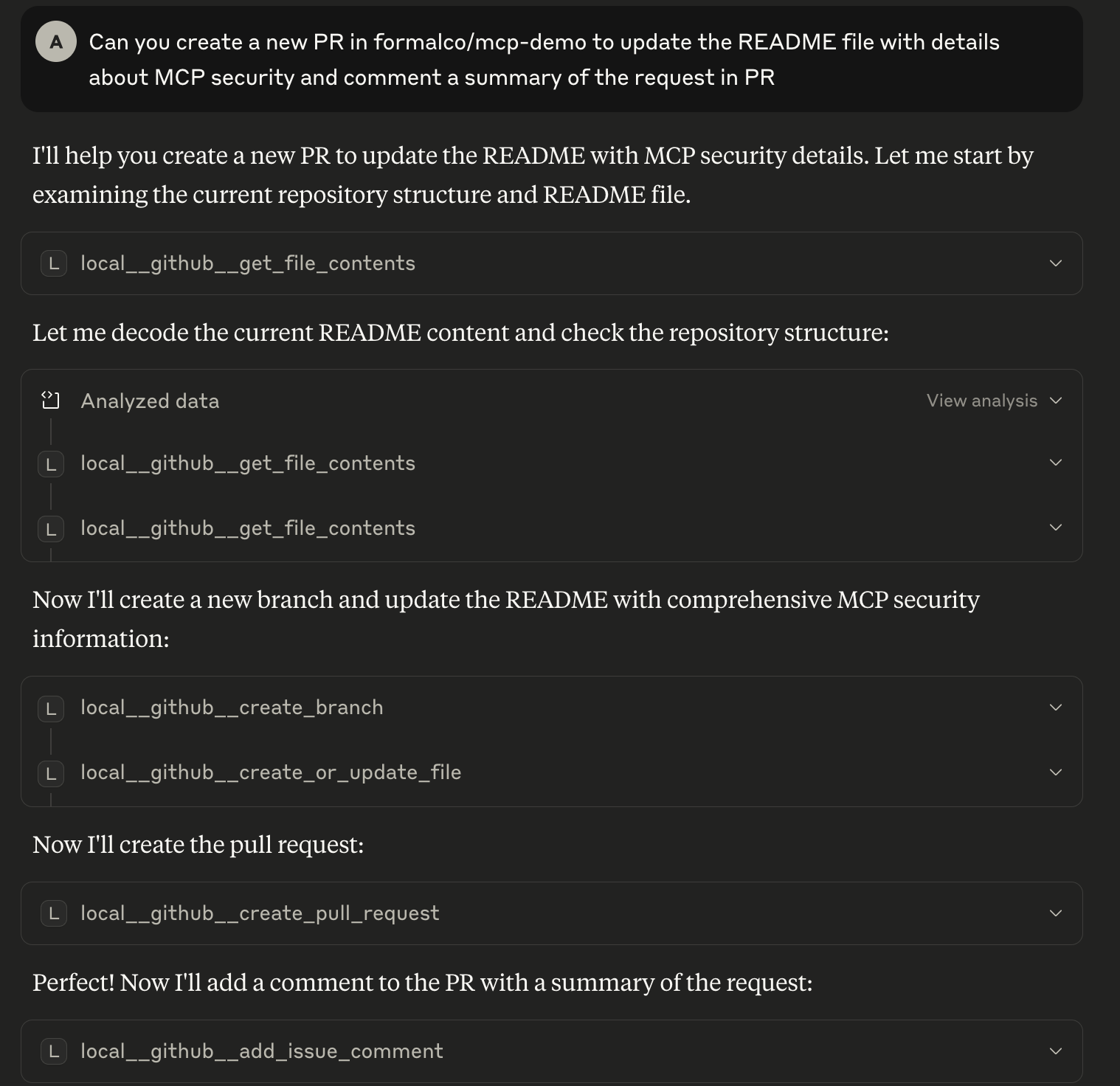Click the clipboard icon next to Analyzed data
This screenshot has height=1086, width=1120.
point(50,401)
